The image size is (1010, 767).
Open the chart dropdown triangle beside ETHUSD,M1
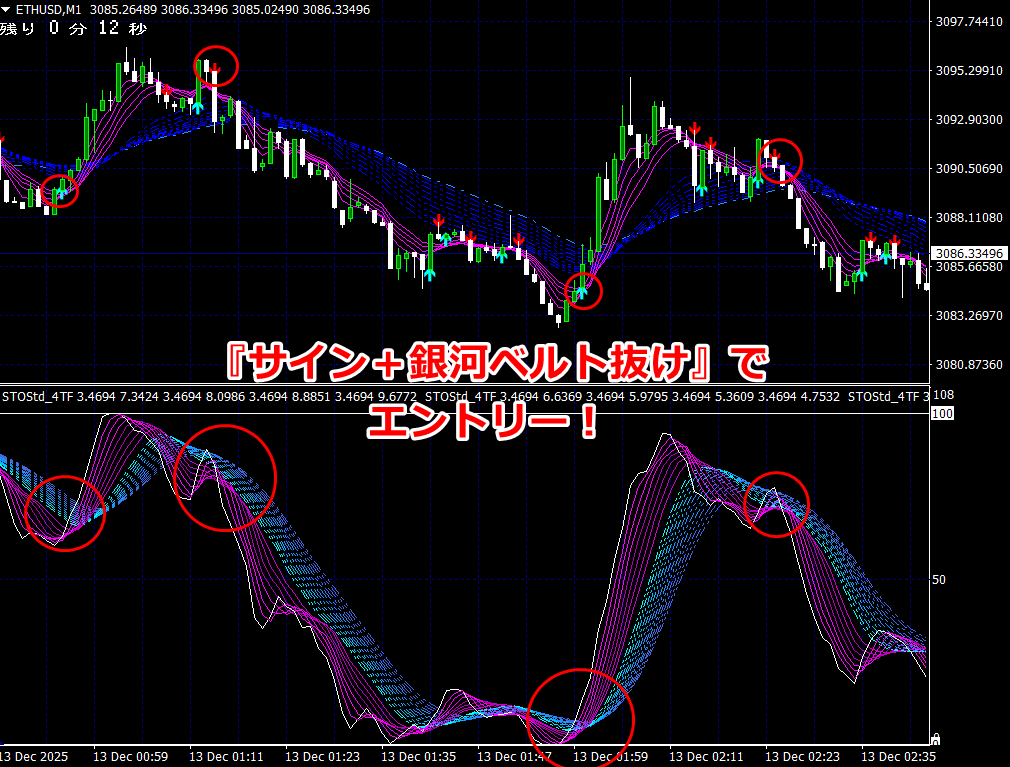click(x=6, y=10)
